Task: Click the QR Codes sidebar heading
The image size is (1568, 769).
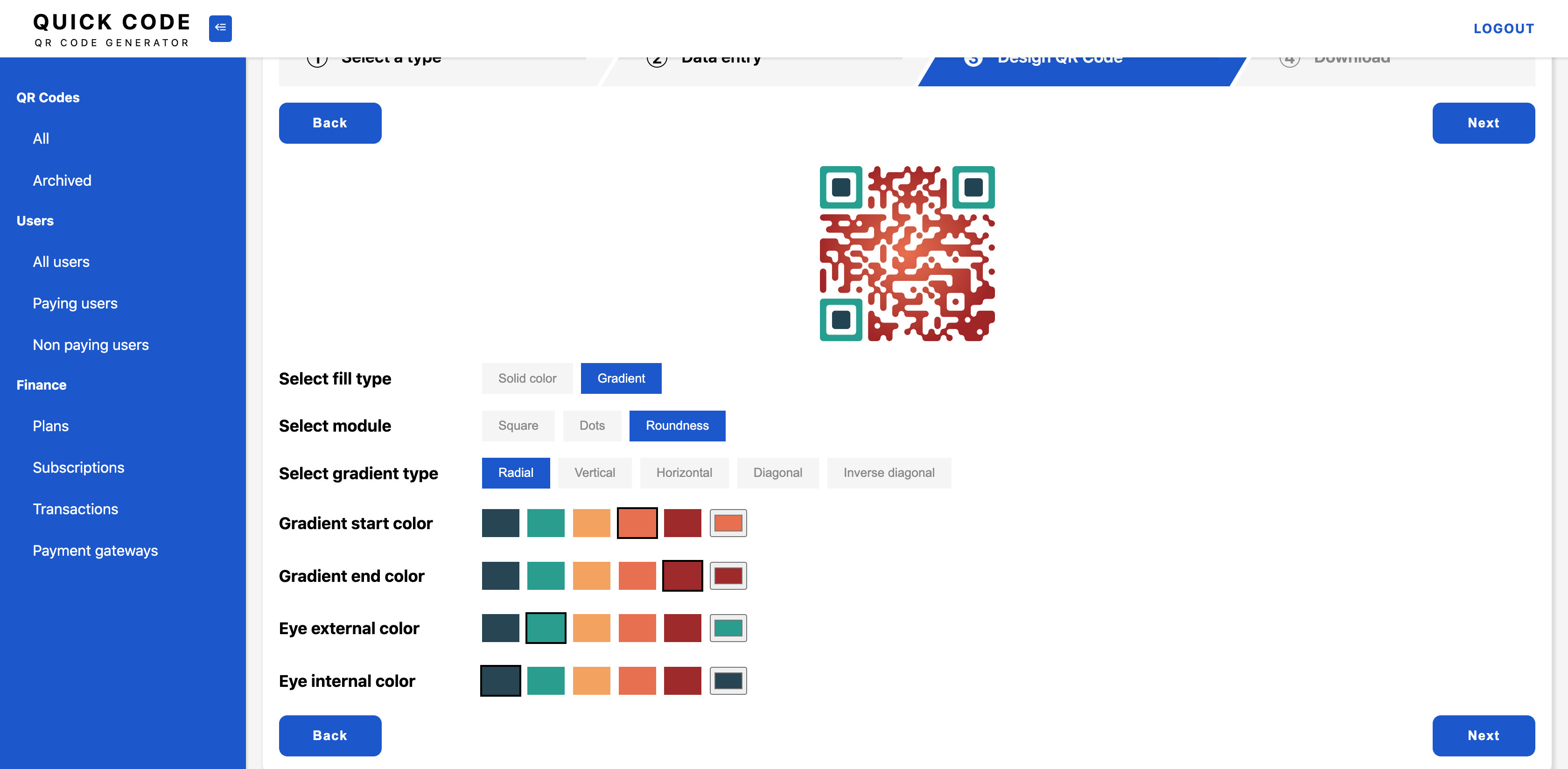Action: click(48, 98)
